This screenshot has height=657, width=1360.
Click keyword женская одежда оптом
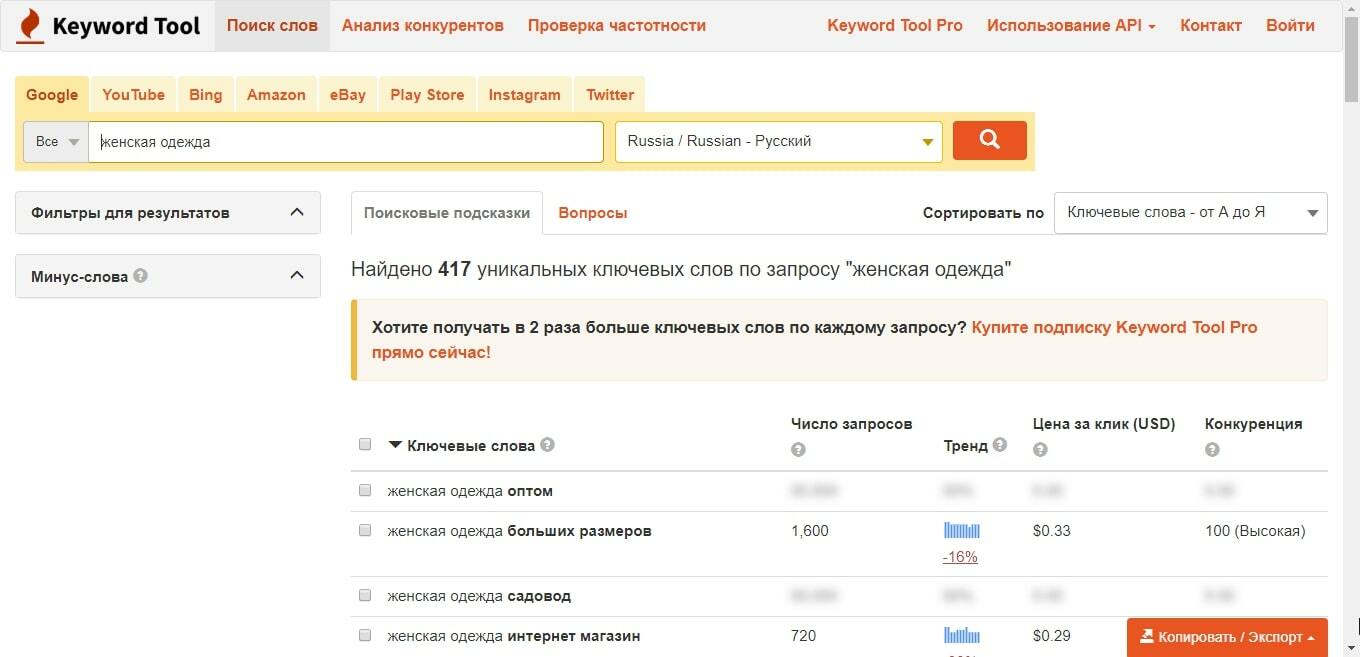(x=470, y=491)
